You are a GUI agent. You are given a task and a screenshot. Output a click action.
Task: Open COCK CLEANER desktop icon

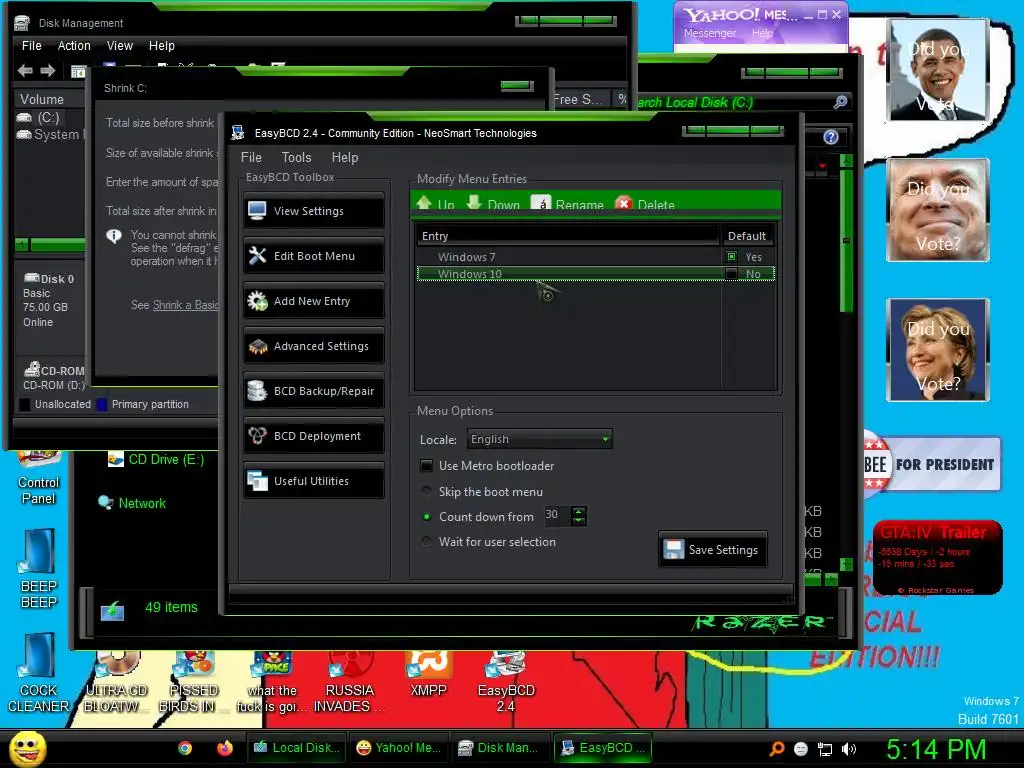coord(39,673)
